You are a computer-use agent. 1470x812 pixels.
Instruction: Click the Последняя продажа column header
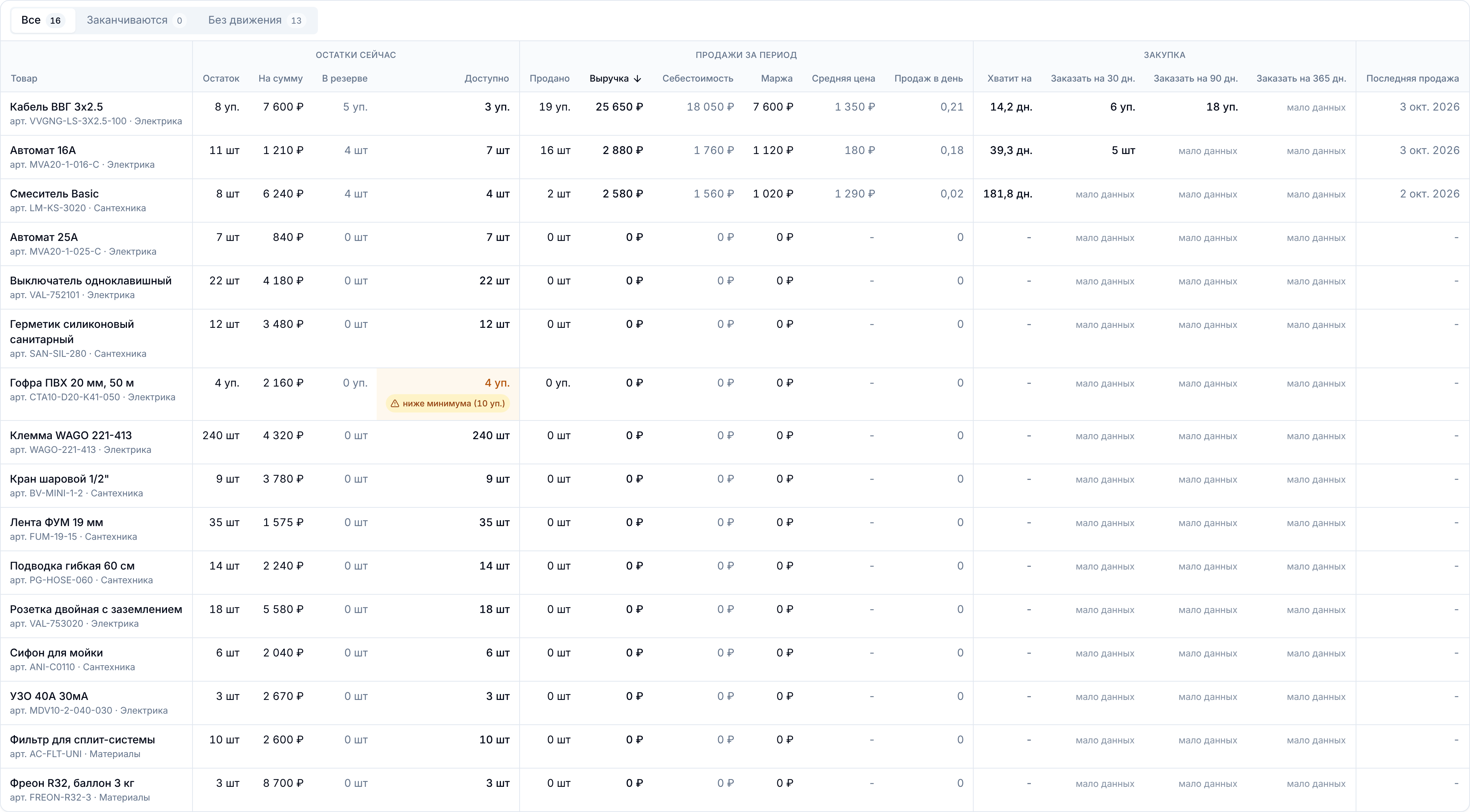point(1412,79)
